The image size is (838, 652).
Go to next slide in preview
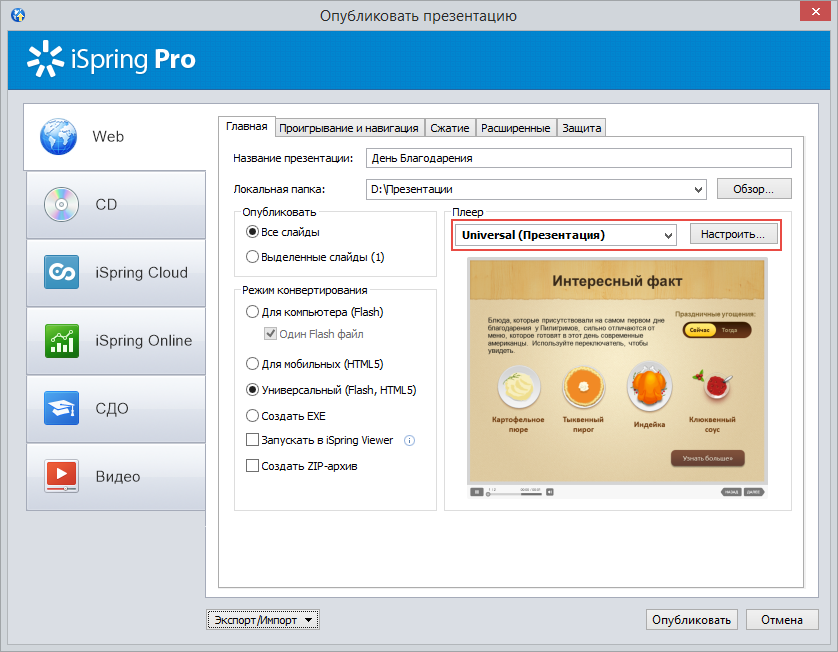click(x=754, y=492)
